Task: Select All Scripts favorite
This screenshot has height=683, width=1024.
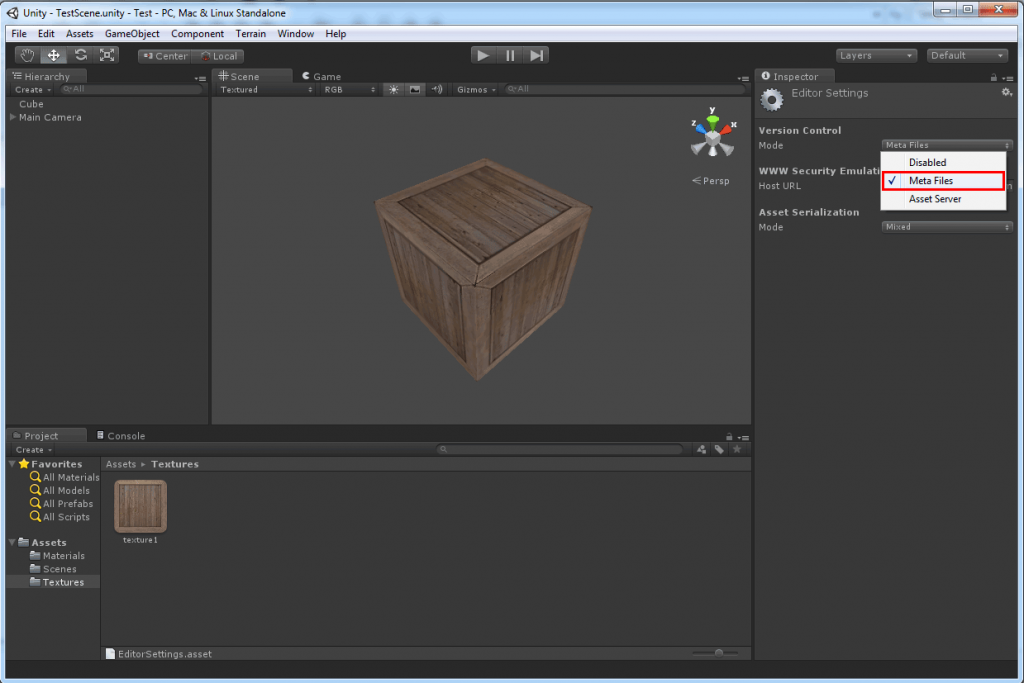Action: click(x=59, y=516)
